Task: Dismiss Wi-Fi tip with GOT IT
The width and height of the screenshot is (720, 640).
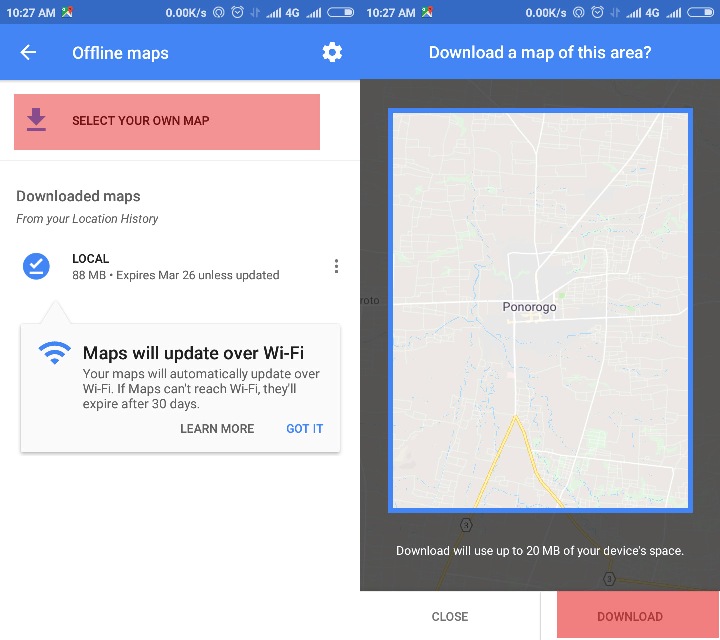Action: (x=304, y=428)
